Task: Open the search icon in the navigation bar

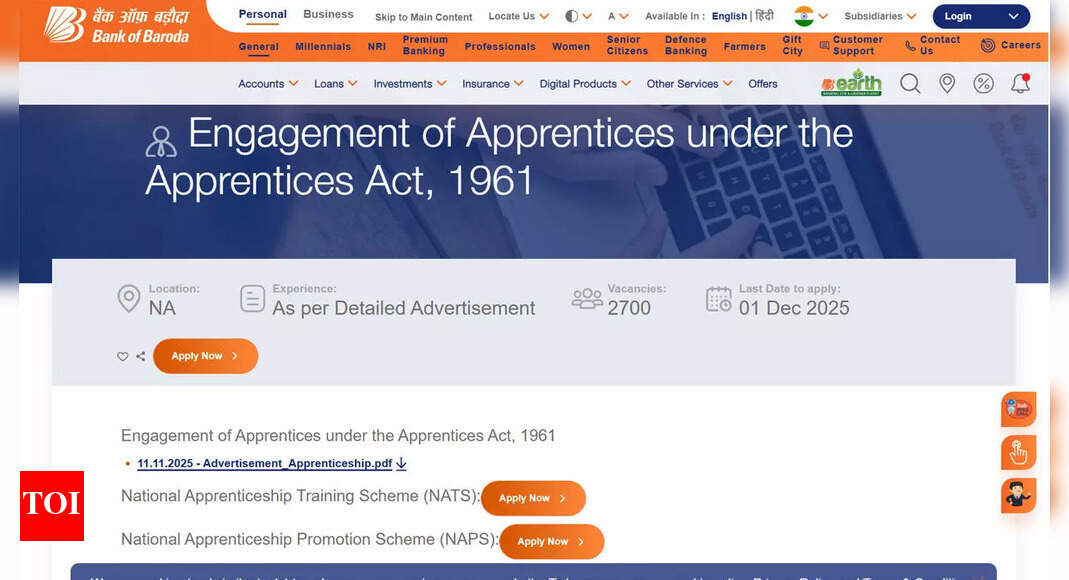Action: 909,83
